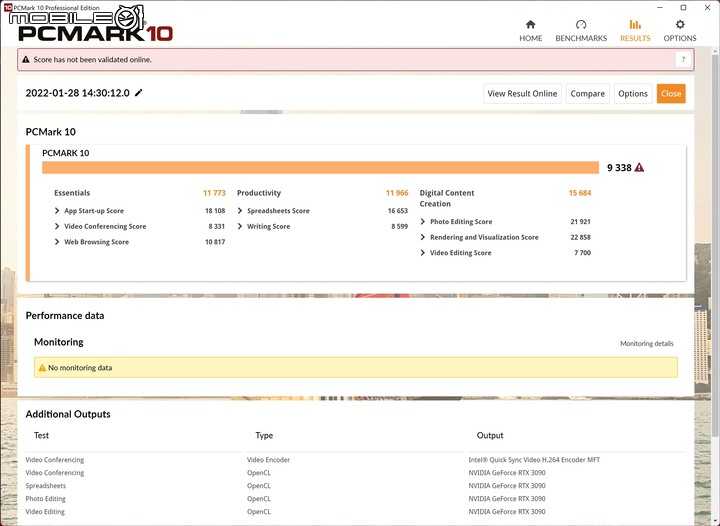Expand Video Conferencing Score
This screenshot has width=720, height=526.
[57, 226]
